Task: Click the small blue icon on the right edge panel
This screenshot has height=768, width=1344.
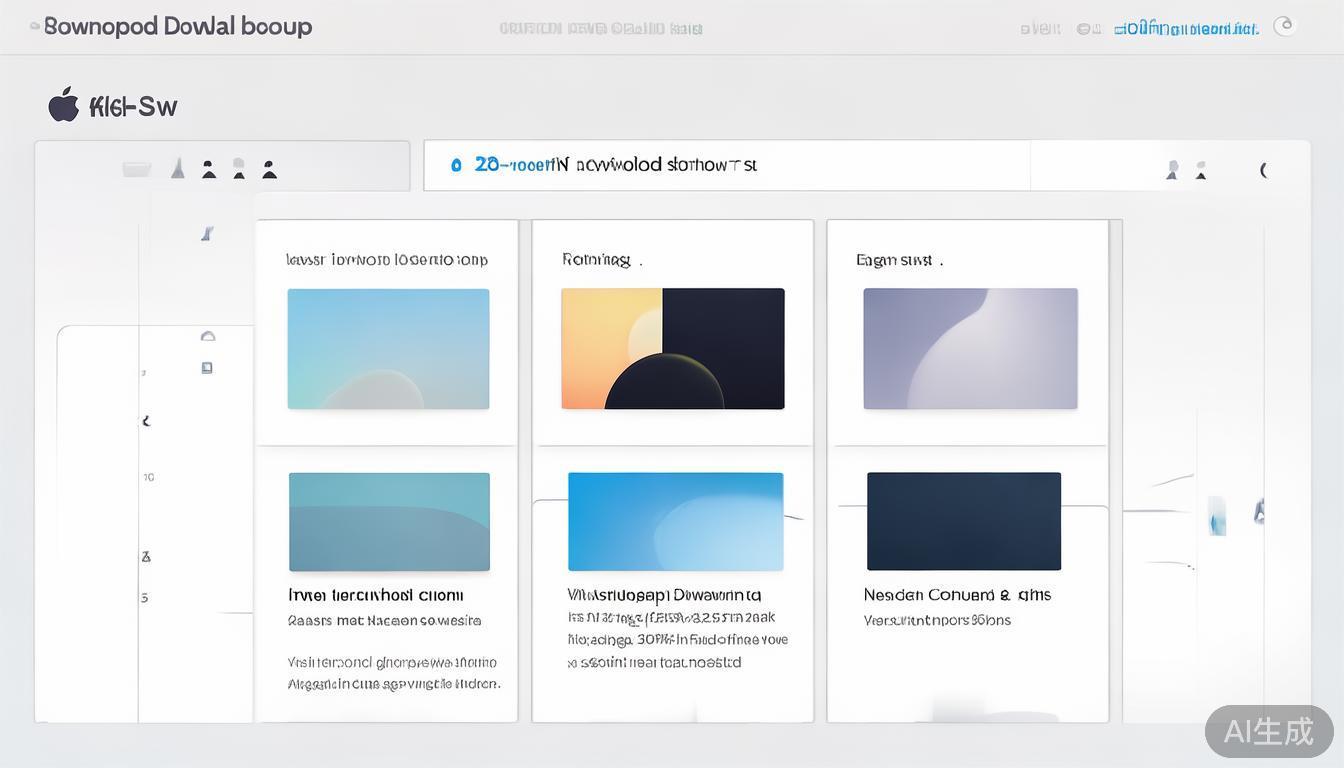Action: pyautogui.click(x=1217, y=515)
